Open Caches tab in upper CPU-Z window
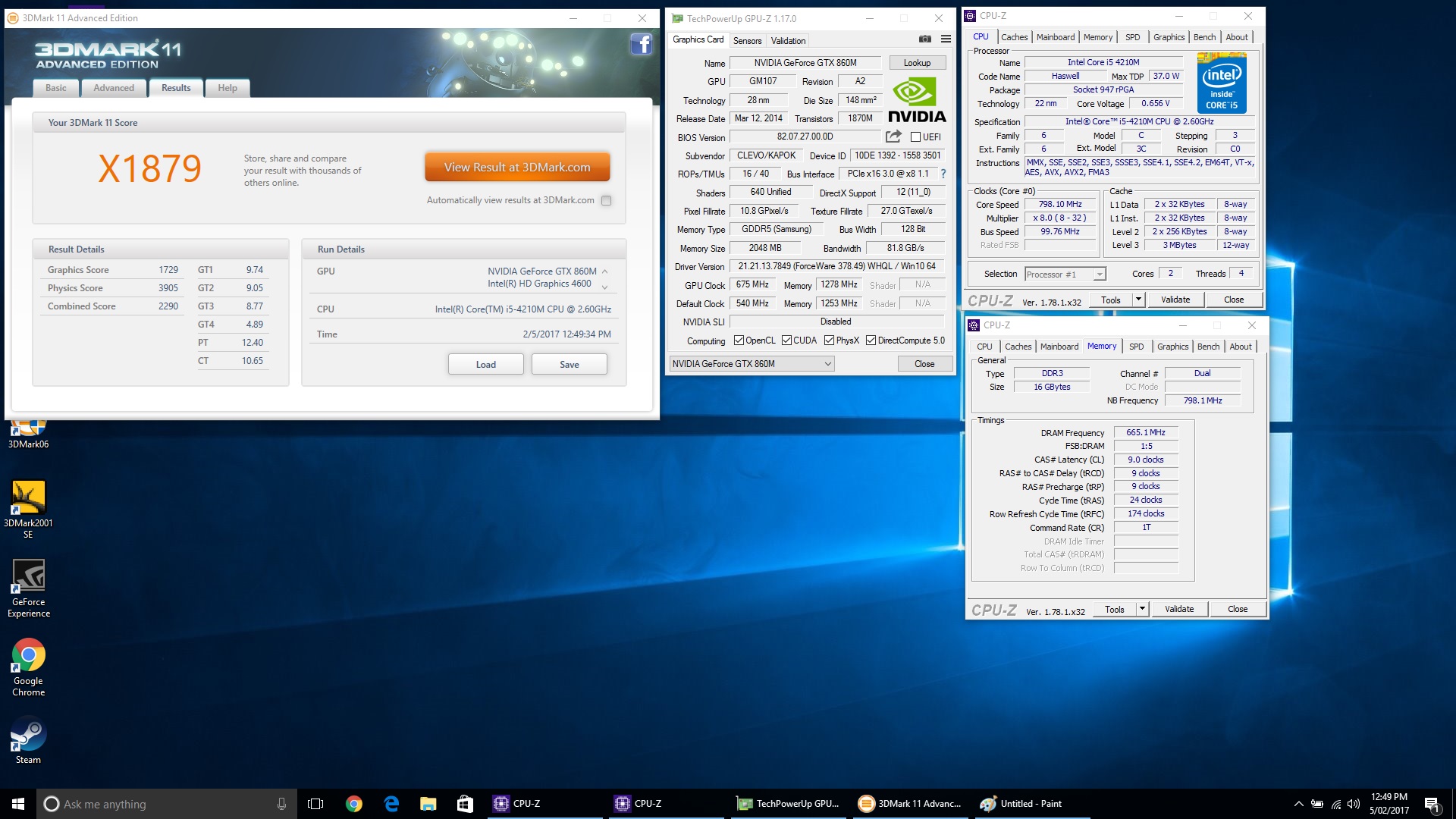Image resolution: width=1456 pixels, height=819 pixels. tap(1014, 37)
